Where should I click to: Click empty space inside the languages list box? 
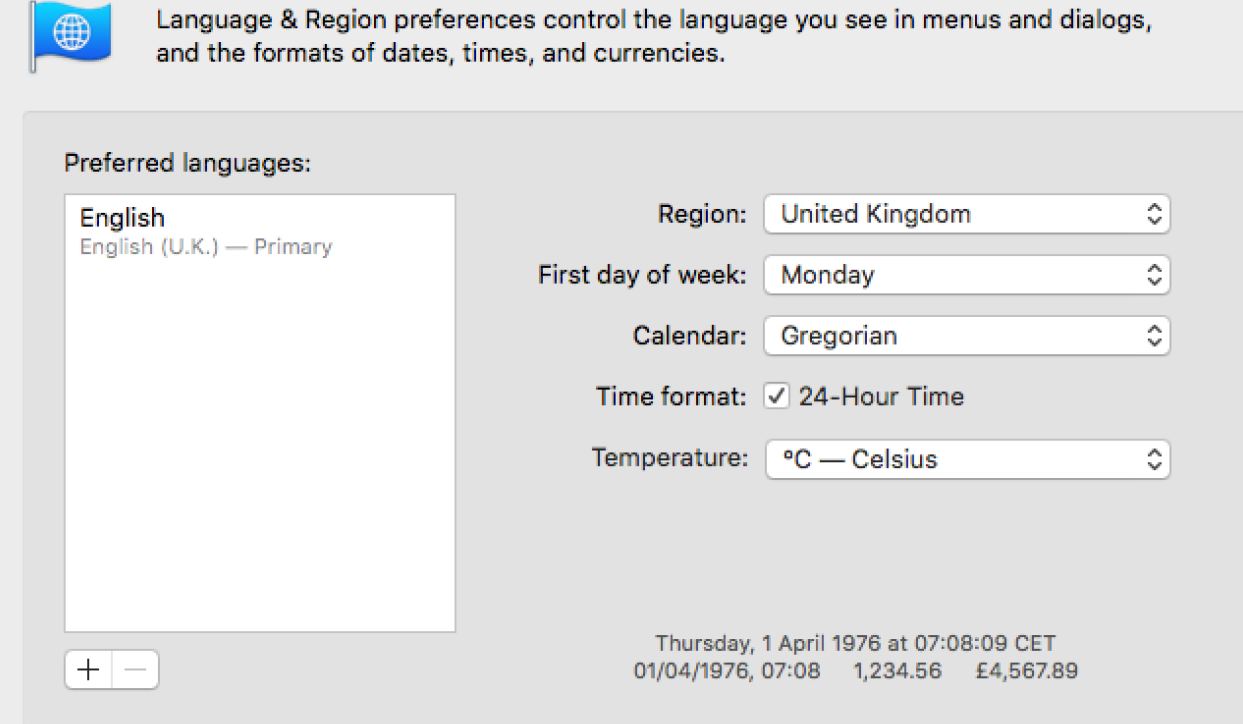(x=260, y=450)
